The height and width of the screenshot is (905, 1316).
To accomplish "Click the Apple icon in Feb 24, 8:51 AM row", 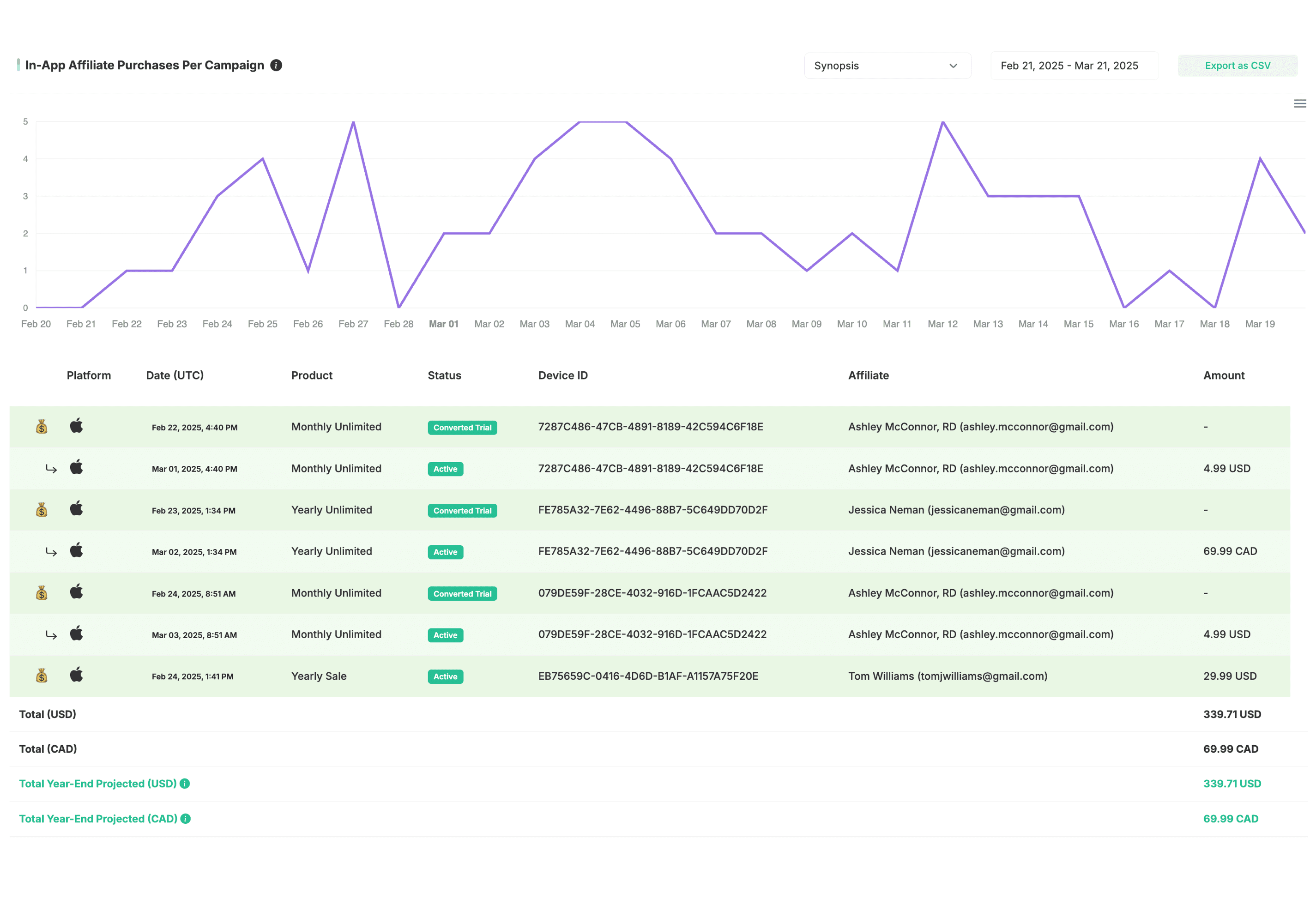I will click(77, 592).
